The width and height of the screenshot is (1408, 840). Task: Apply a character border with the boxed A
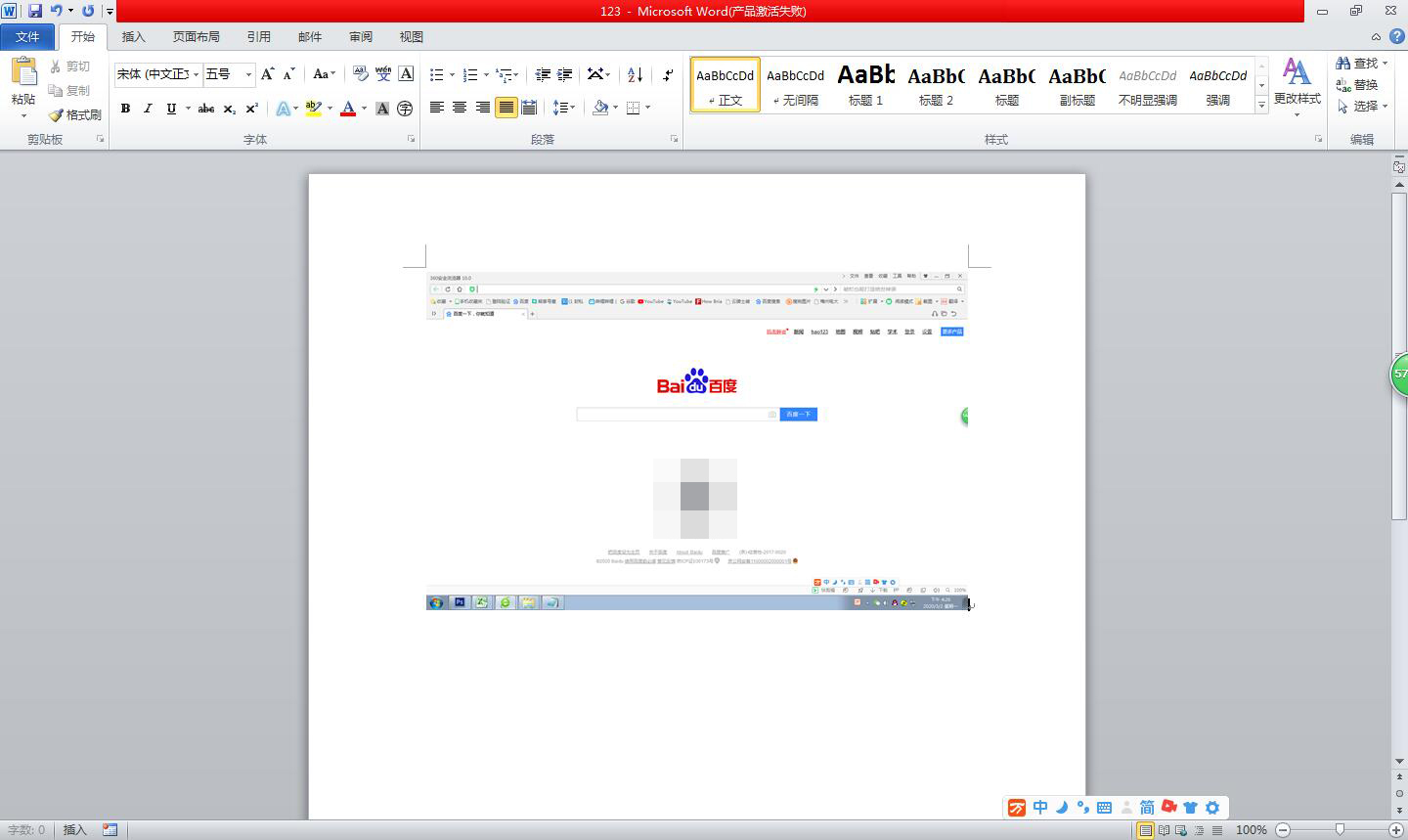[x=406, y=74]
